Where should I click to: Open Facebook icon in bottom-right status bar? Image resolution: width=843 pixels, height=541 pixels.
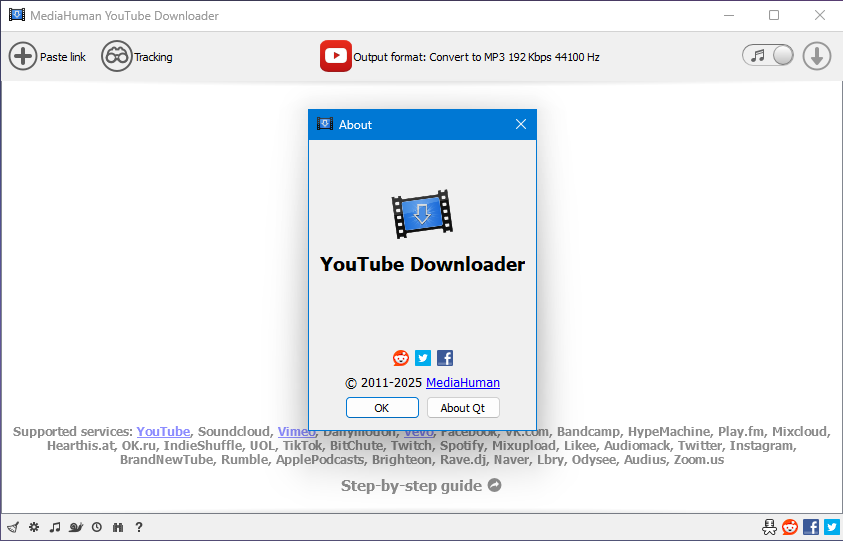[x=811, y=527]
